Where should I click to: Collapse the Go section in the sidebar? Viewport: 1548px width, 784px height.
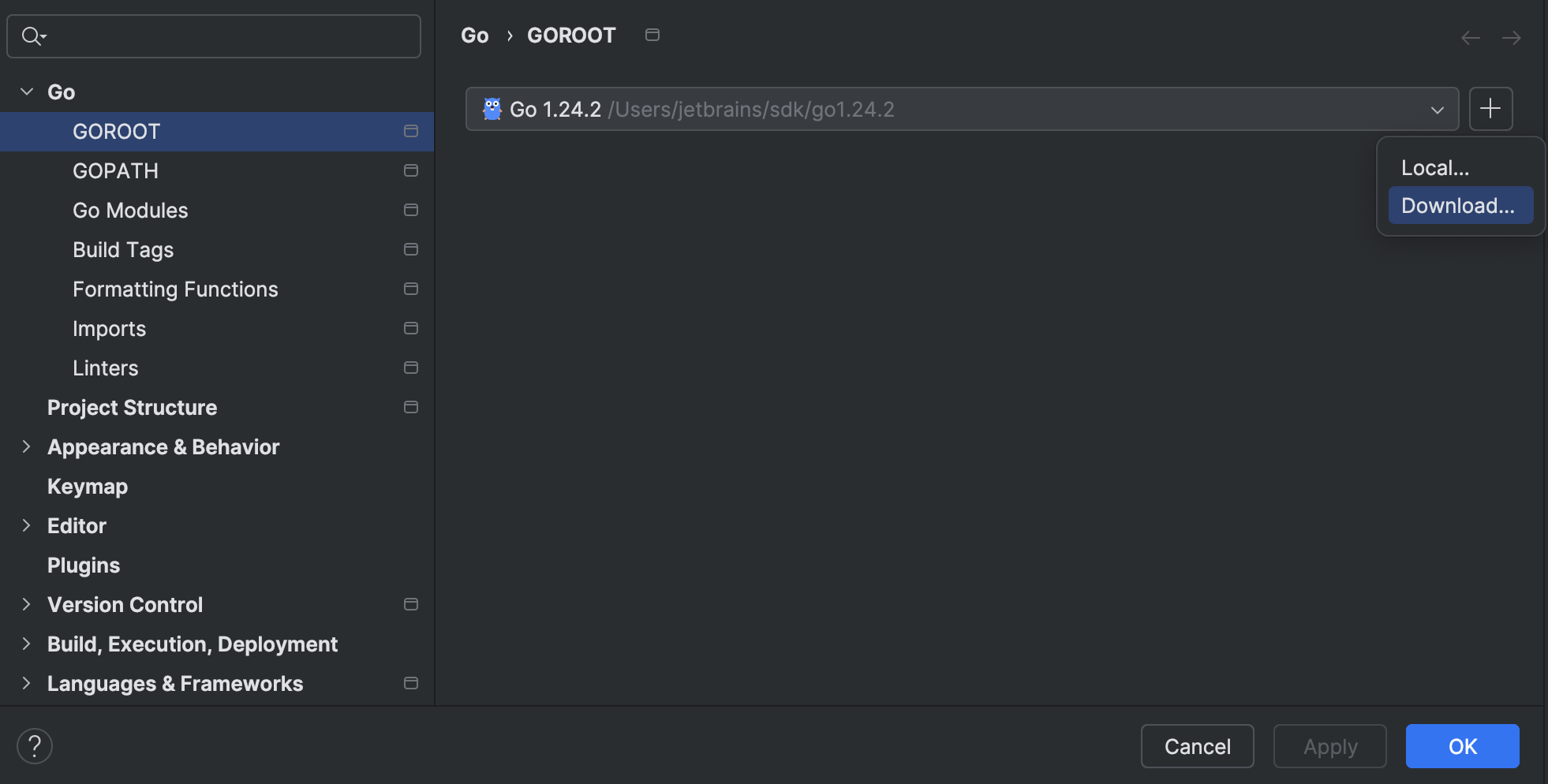(x=26, y=91)
